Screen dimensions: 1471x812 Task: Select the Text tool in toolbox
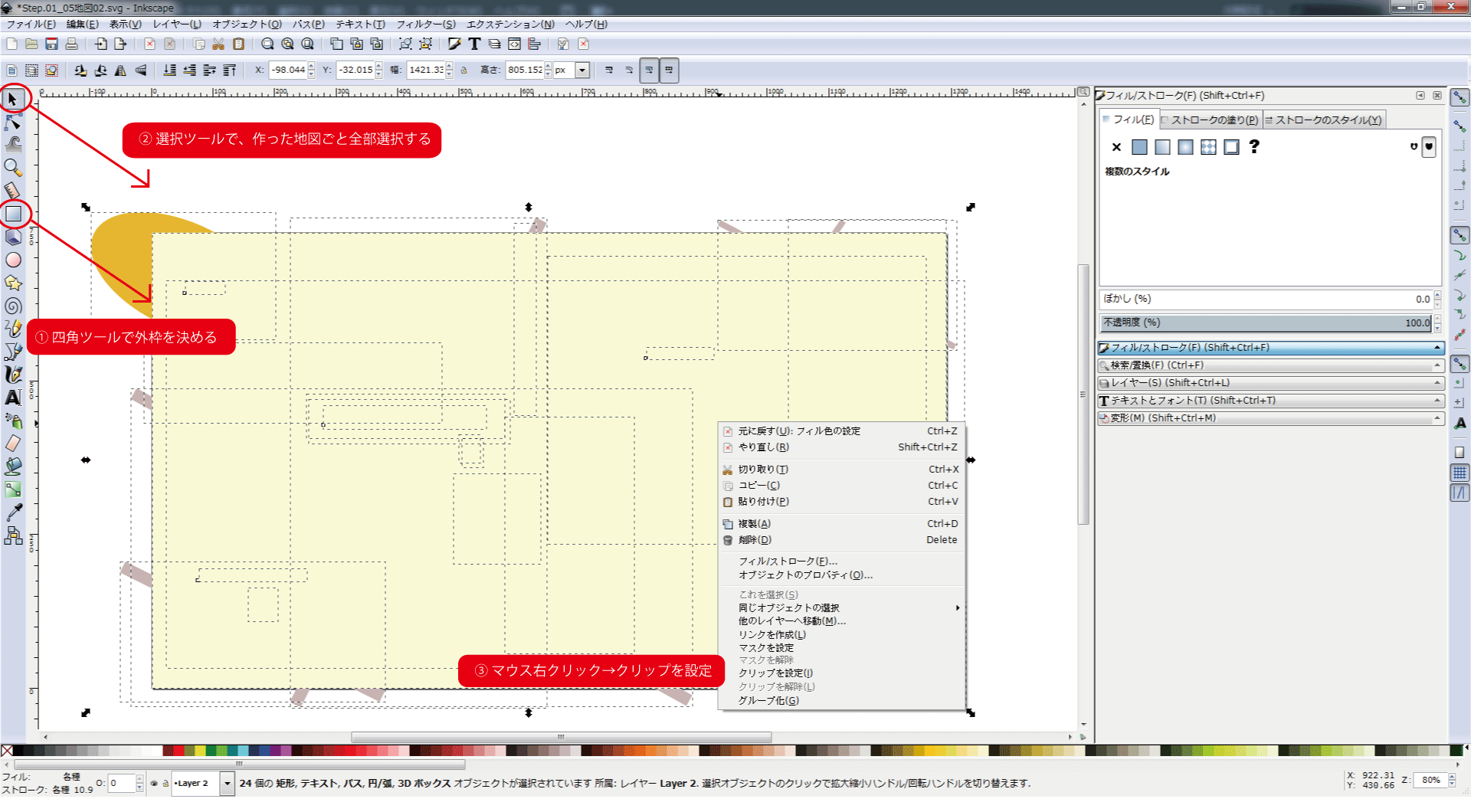(x=13, y=398)
